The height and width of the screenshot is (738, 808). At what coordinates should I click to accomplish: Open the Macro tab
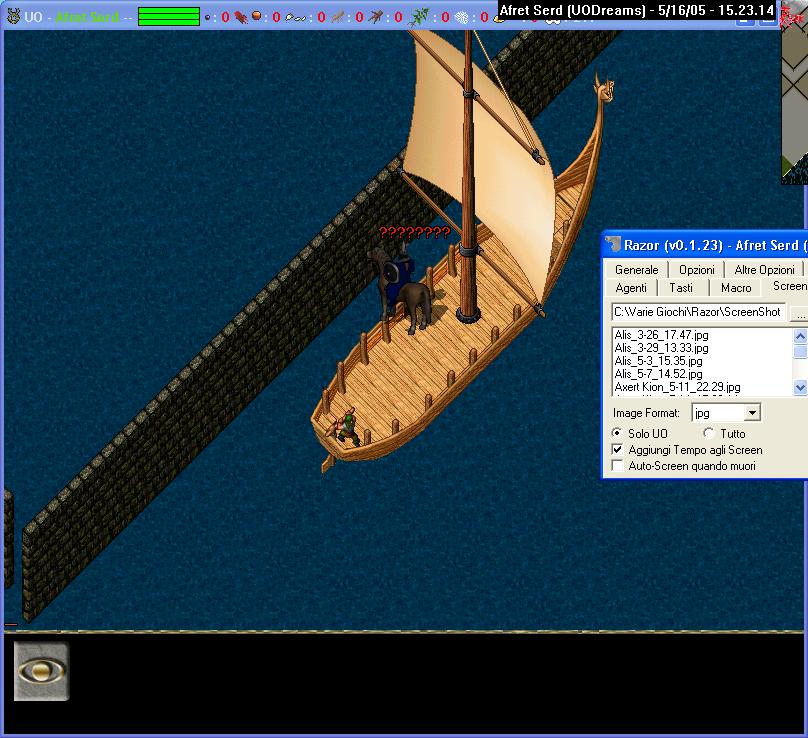pyautogui.click(x=736, y=288)
